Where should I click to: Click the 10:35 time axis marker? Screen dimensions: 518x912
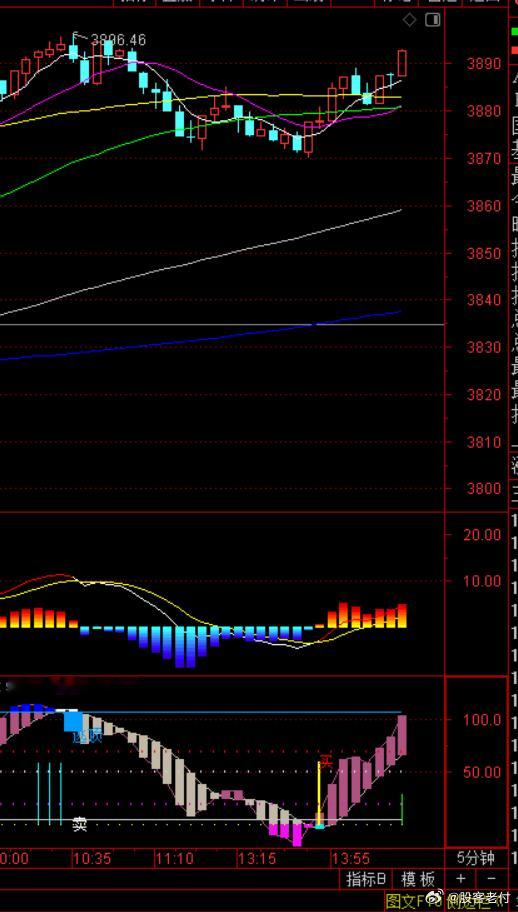(90, 858)
